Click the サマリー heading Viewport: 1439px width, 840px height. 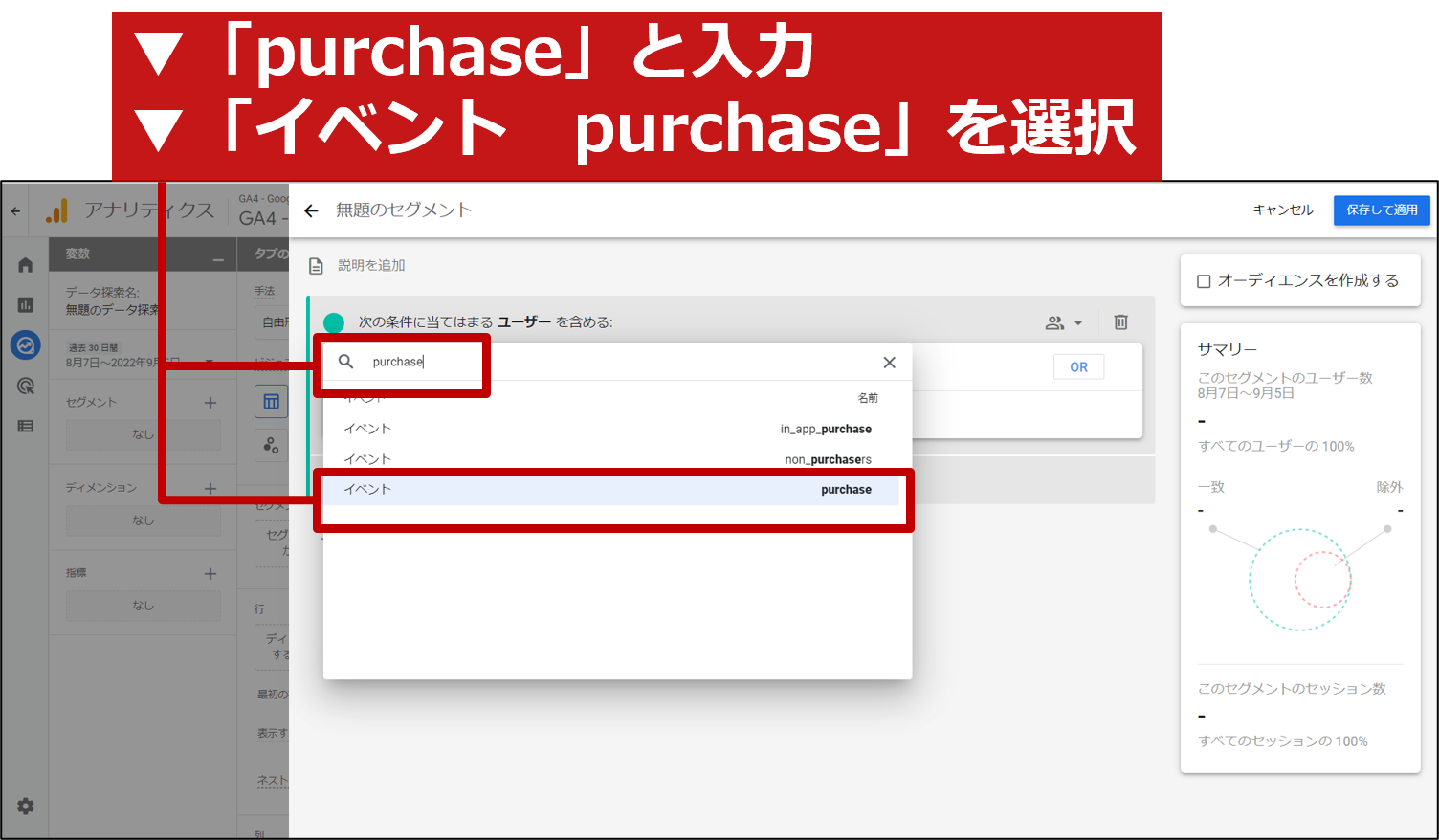pos(1228,350)
